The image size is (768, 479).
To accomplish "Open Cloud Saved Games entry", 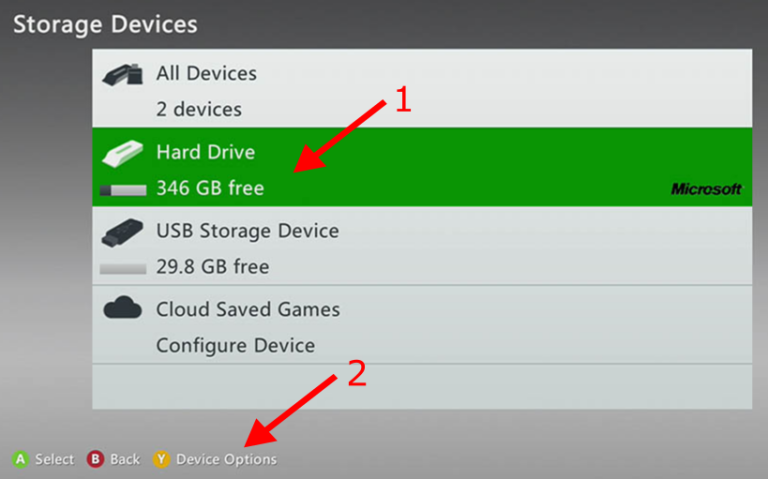I will click(422, 324).
